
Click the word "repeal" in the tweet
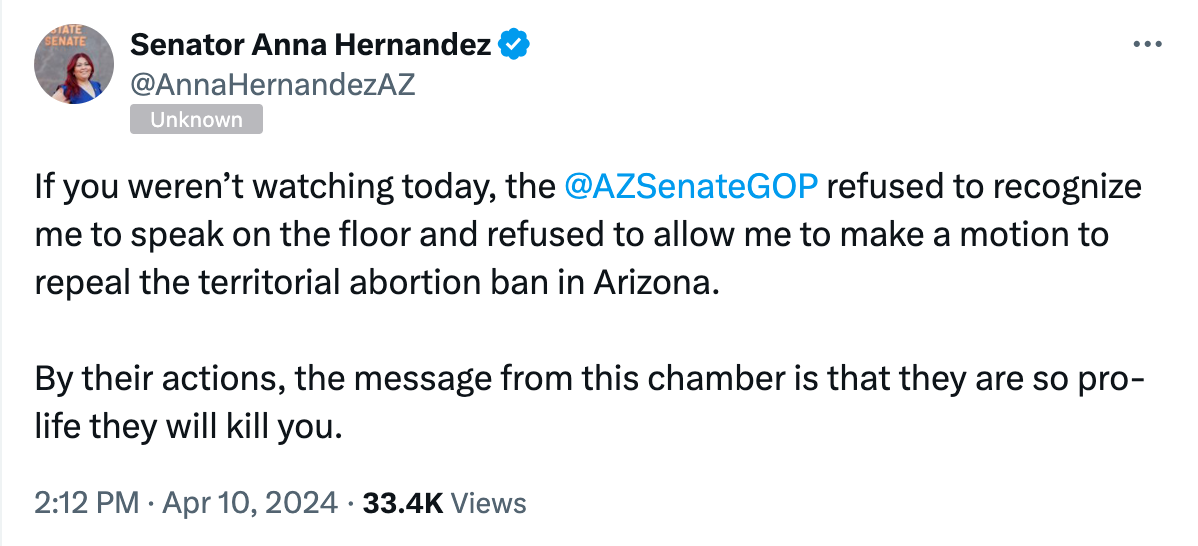(84, 281)
